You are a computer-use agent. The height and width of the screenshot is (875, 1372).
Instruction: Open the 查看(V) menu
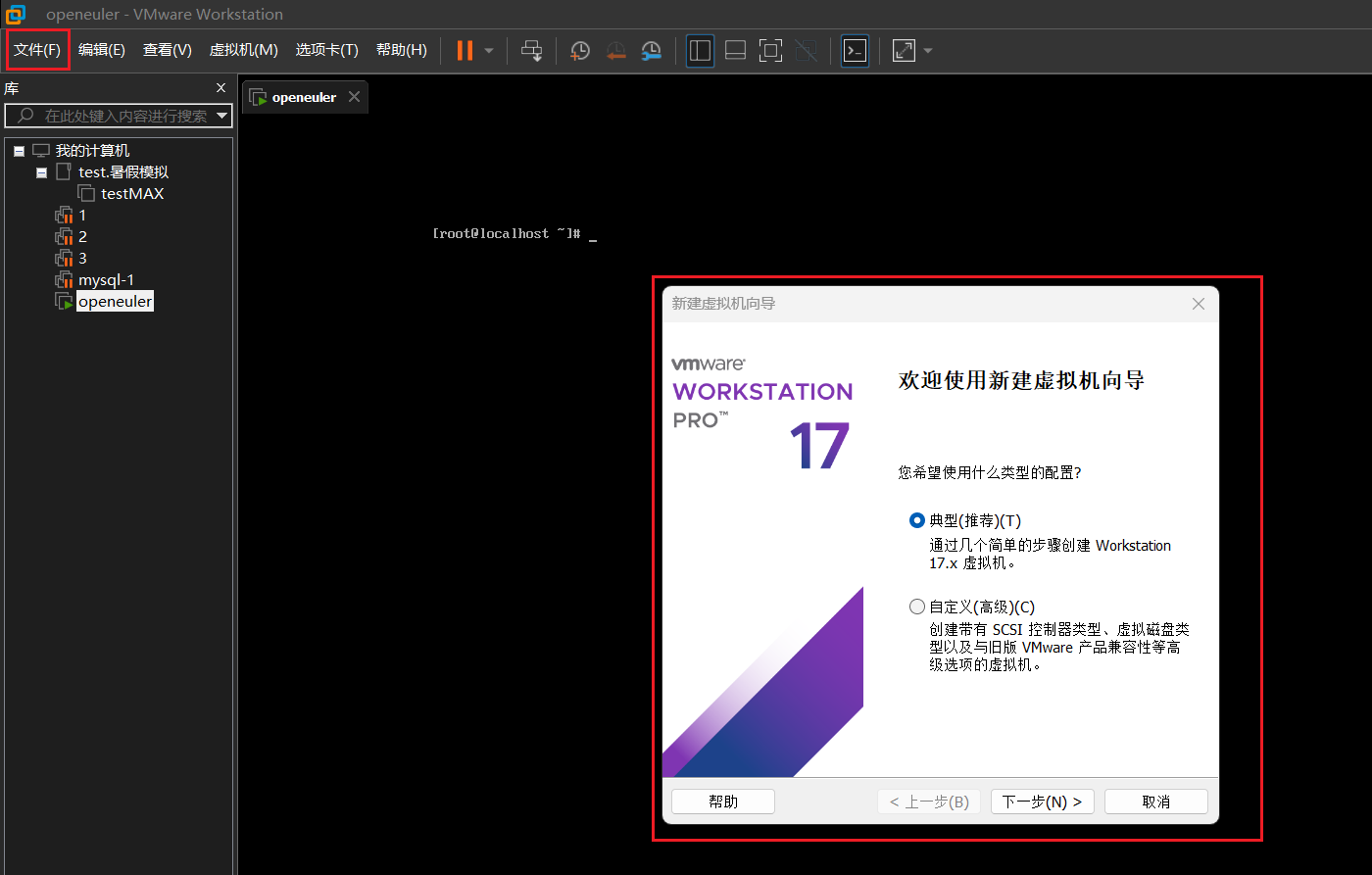[x=168, y=50]
